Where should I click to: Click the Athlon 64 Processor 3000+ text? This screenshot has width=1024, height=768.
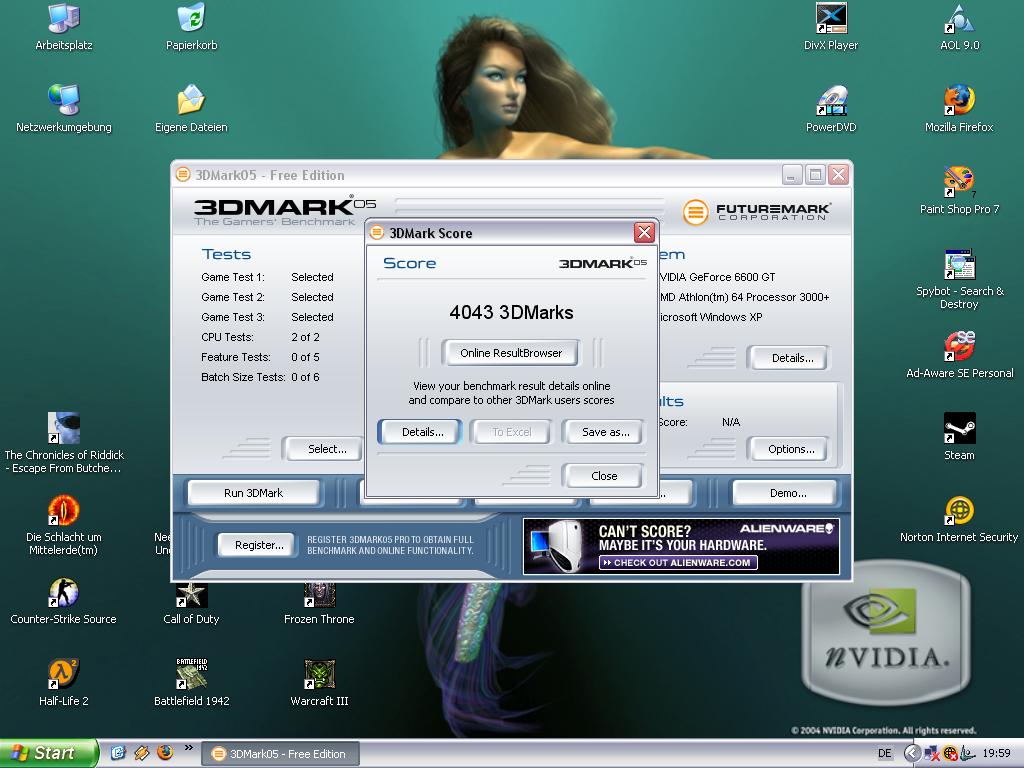pyautogui.click(x=744, y=297)
